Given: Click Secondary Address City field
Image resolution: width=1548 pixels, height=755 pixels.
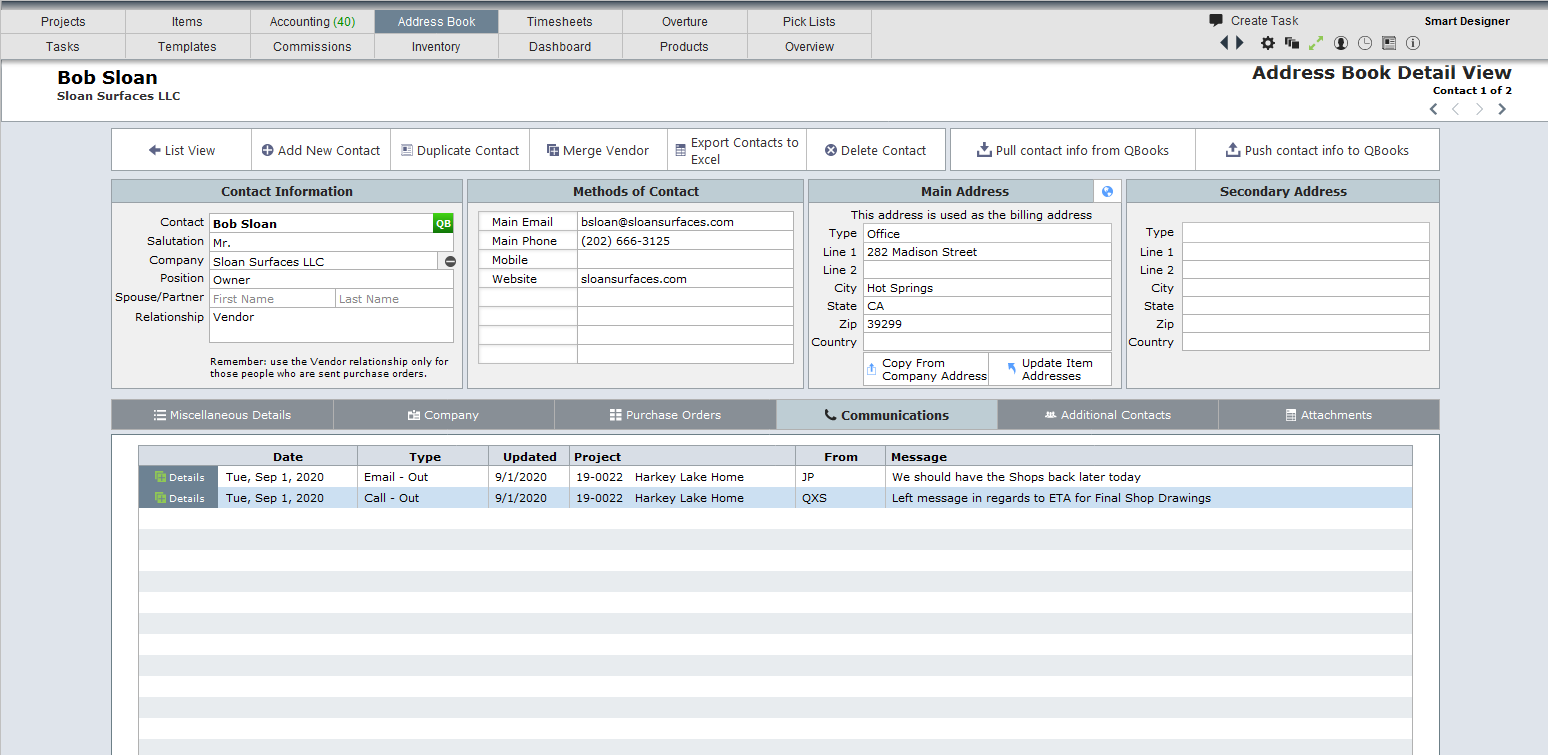Looking at the screenshot, I should pos(1305,288).
